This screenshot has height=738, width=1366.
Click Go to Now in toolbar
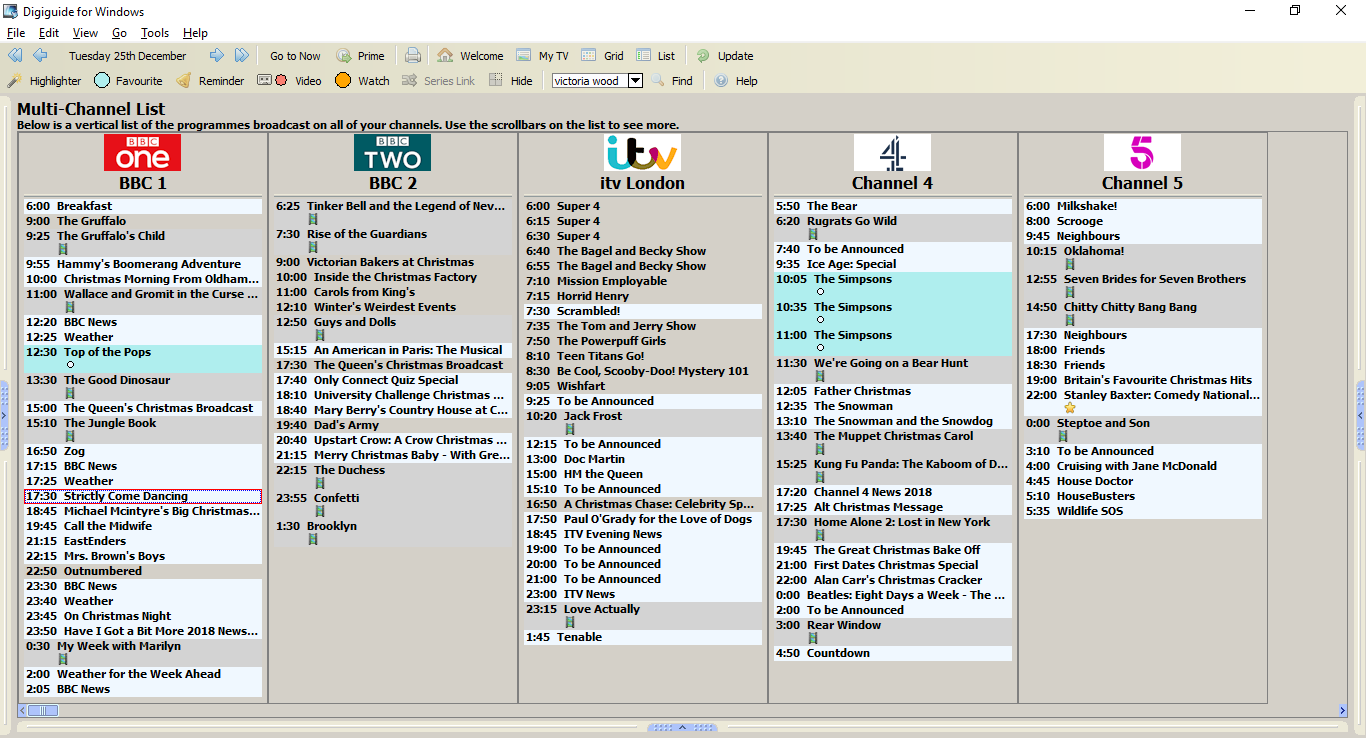pos(295,56)
